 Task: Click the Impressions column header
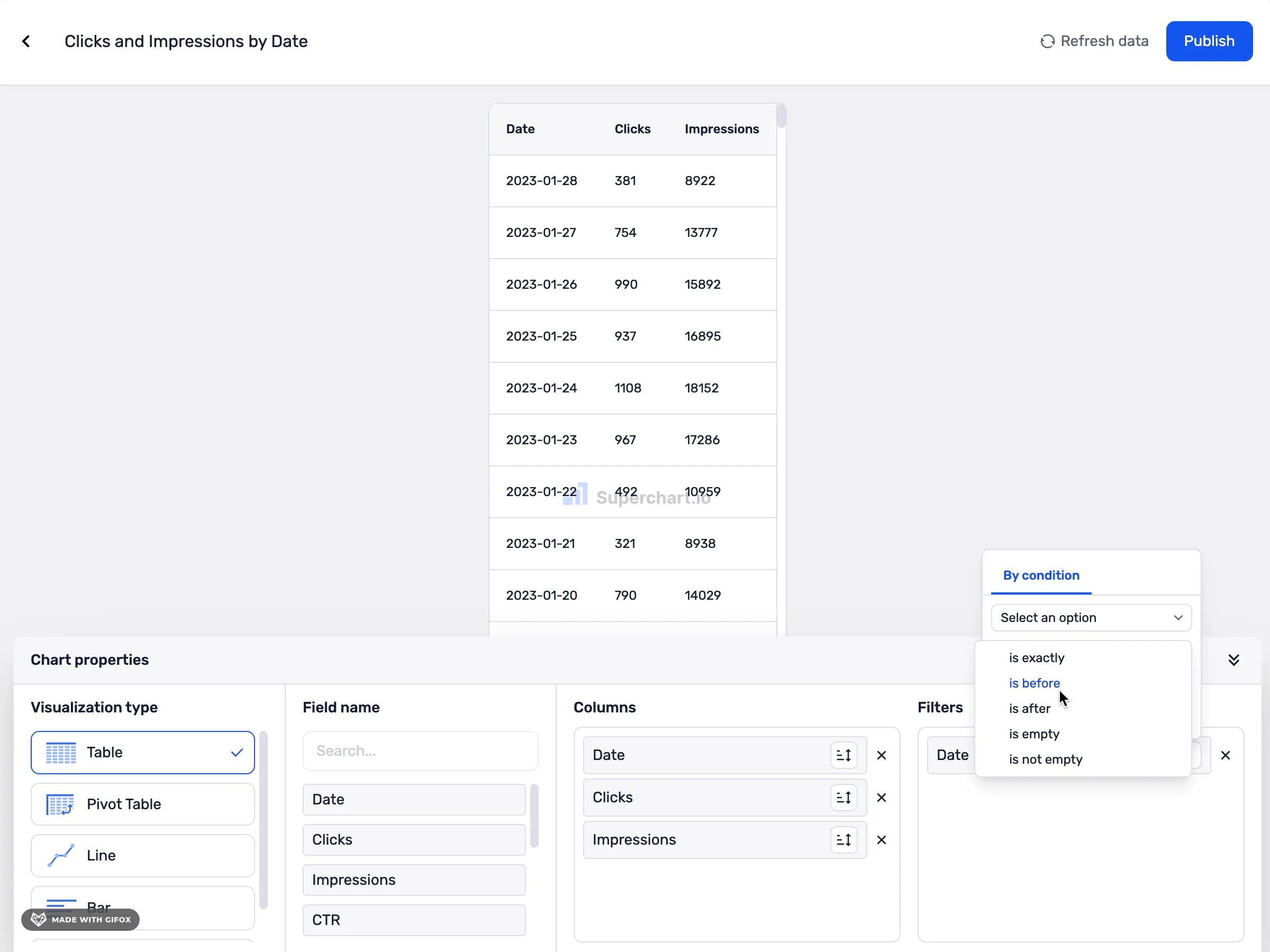[x=721, y=129]
